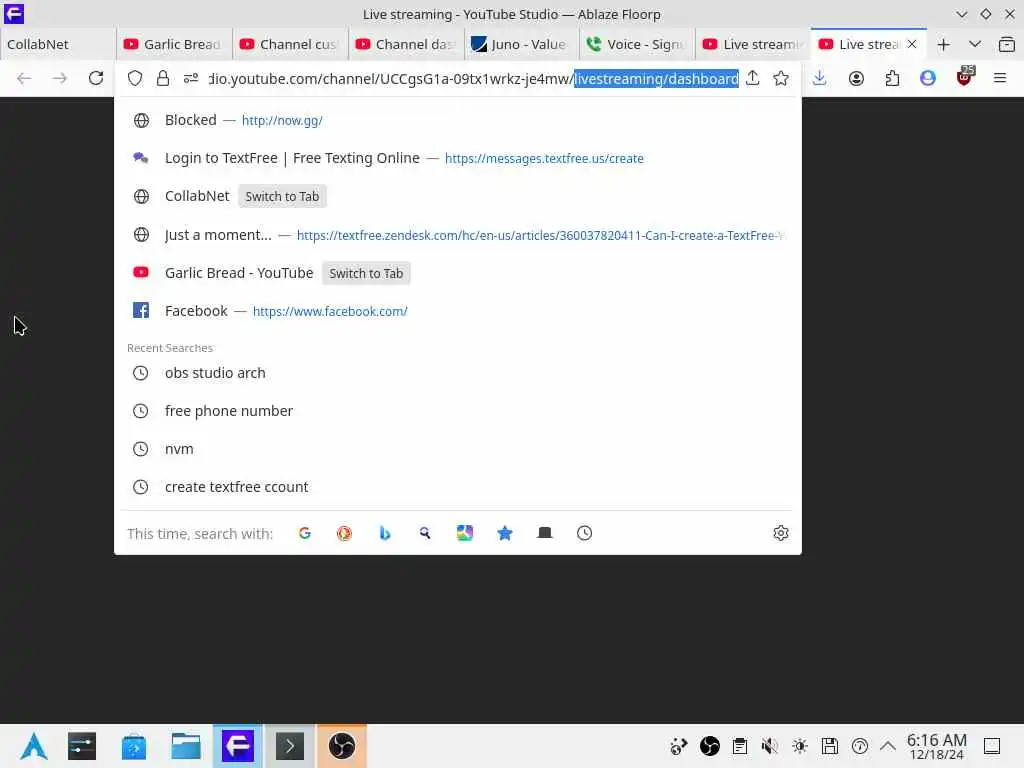Switch to the CollabNet tab

(57, 44)
